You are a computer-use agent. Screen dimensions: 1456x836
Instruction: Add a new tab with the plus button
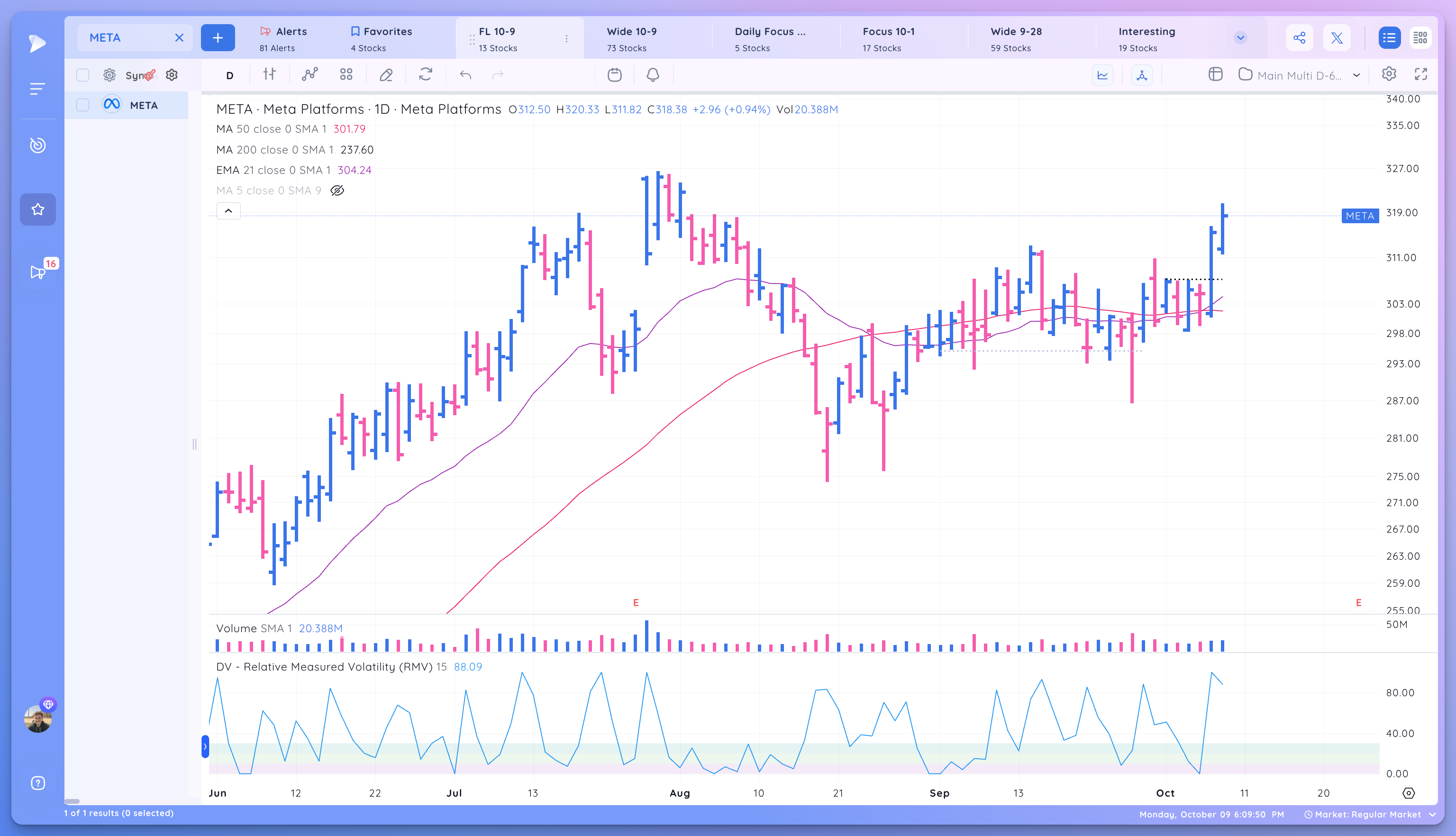pos(218,38)
